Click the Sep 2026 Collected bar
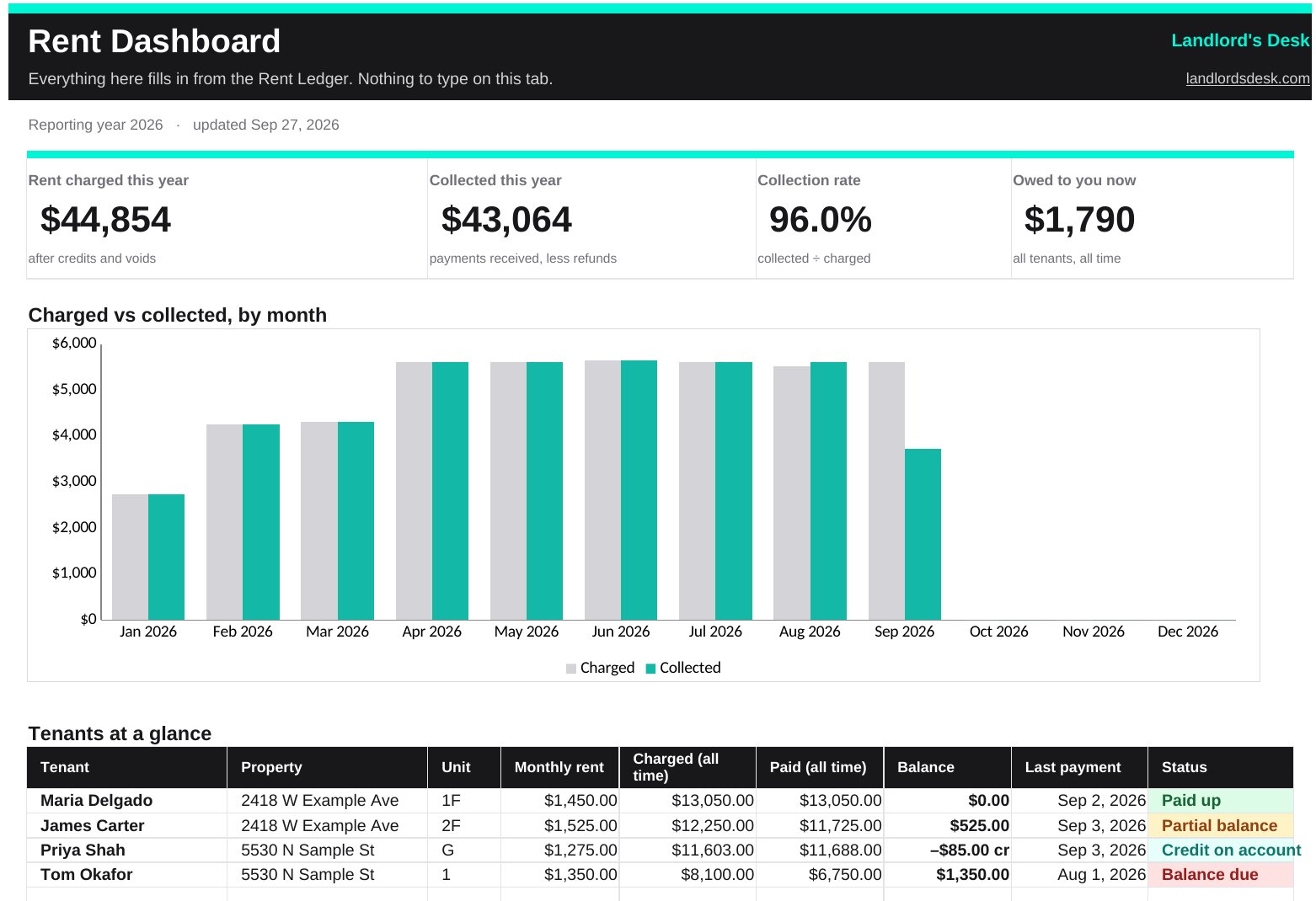 (x=923, y=534)
